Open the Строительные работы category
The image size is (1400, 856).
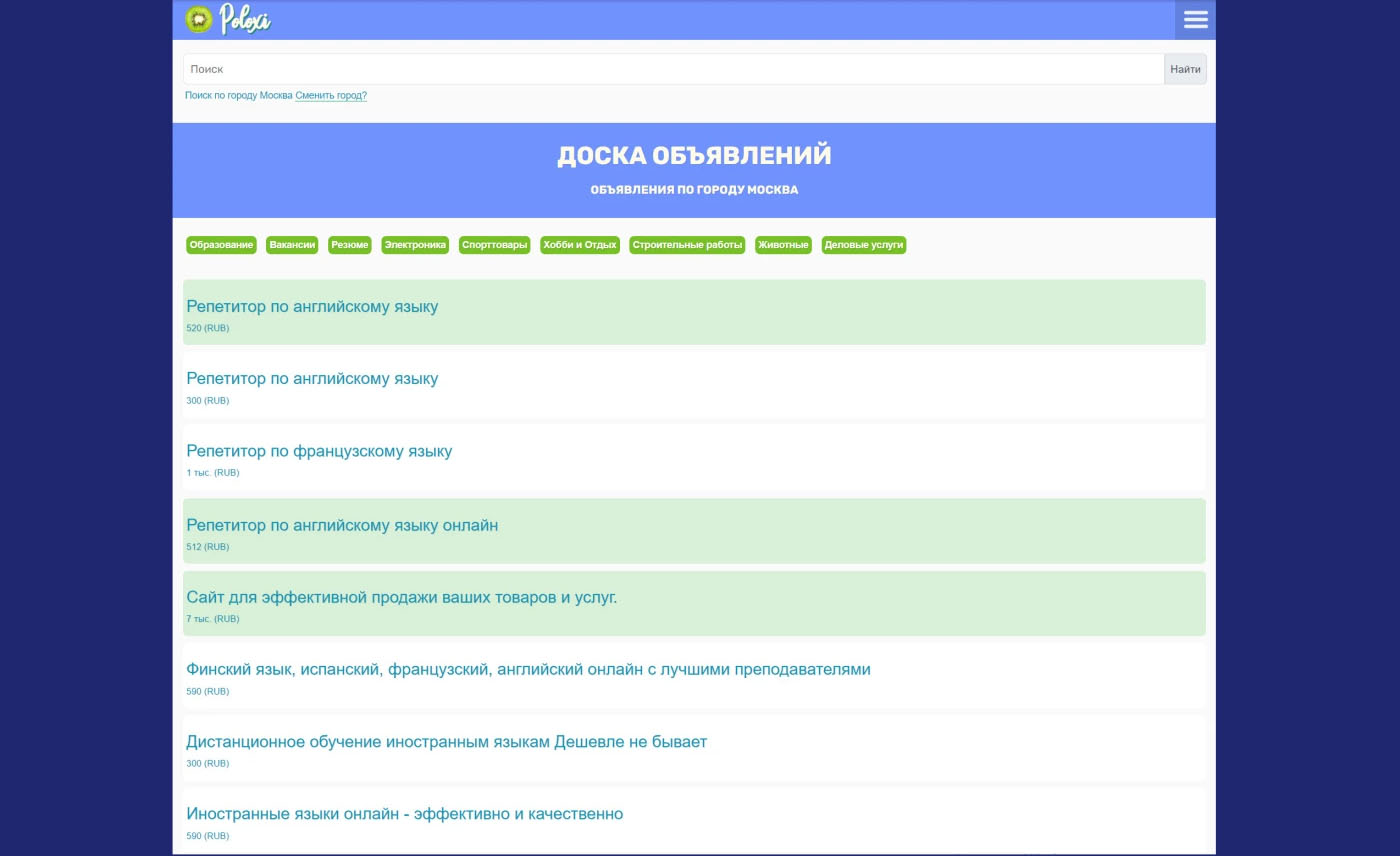click(x=687, y=245)
